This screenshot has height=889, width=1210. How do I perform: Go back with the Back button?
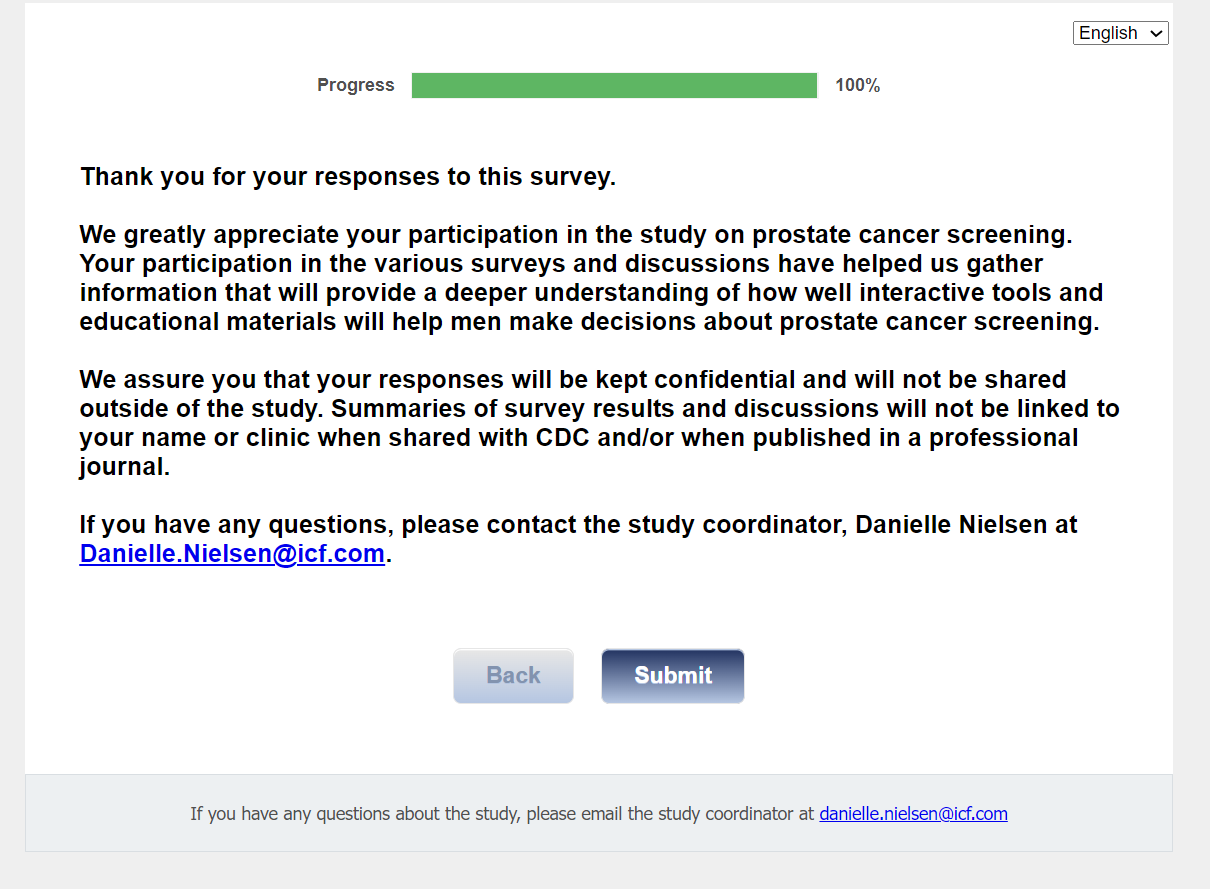513,676
